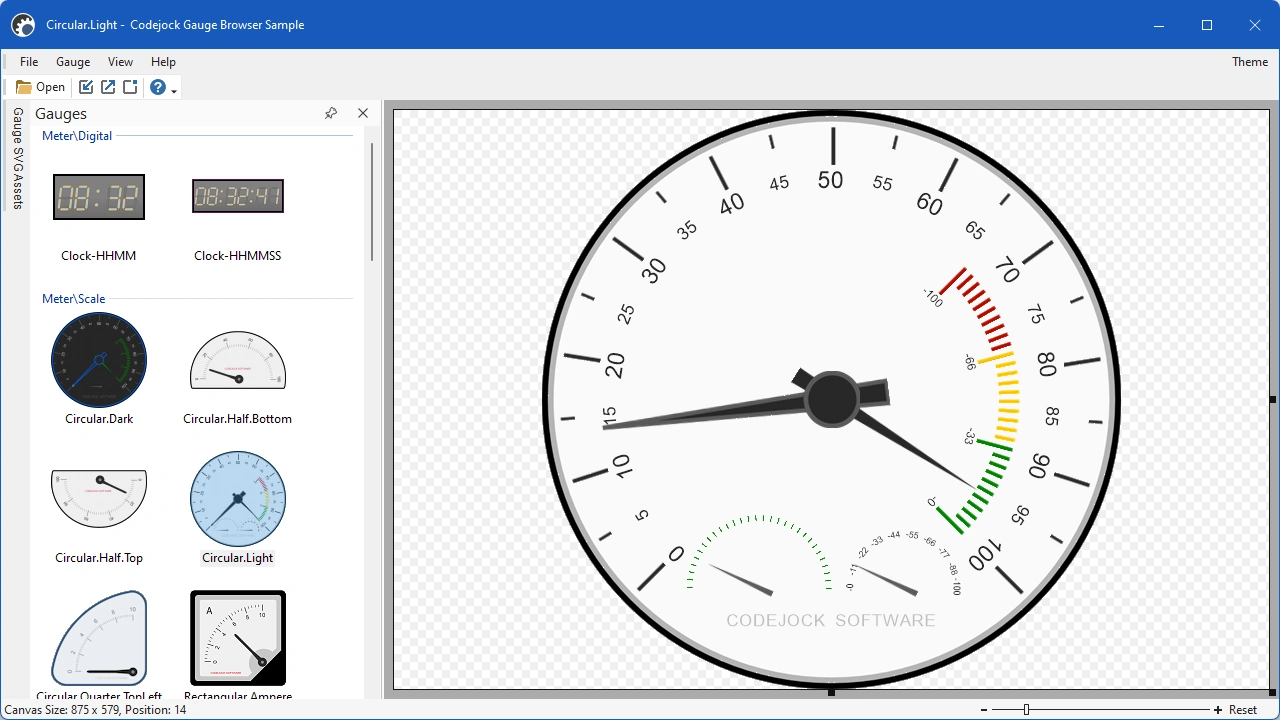
Task: Click the Open folder toolbar button
Action: click(x=41, y=87)
